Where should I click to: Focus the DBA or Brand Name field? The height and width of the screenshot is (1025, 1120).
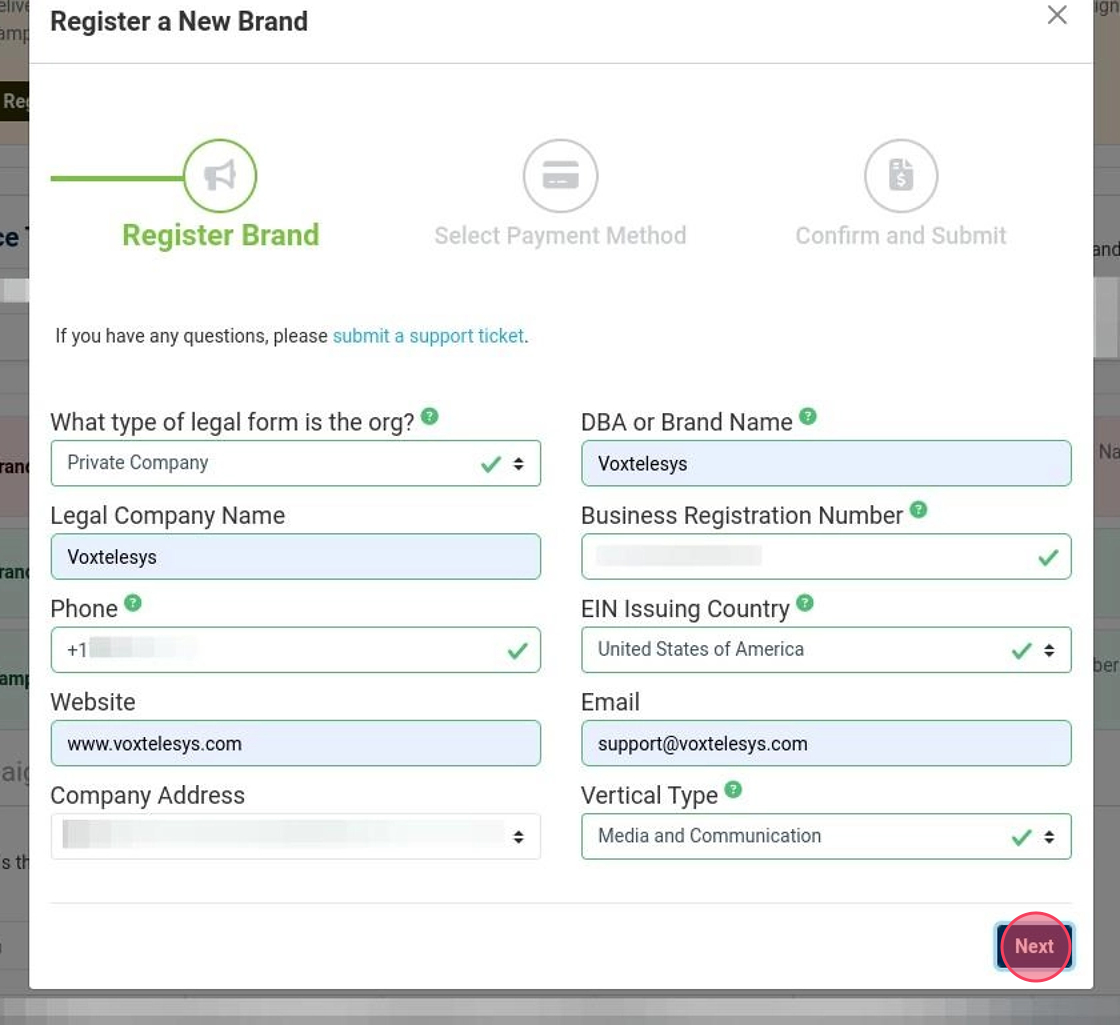(x=825, y=463)
